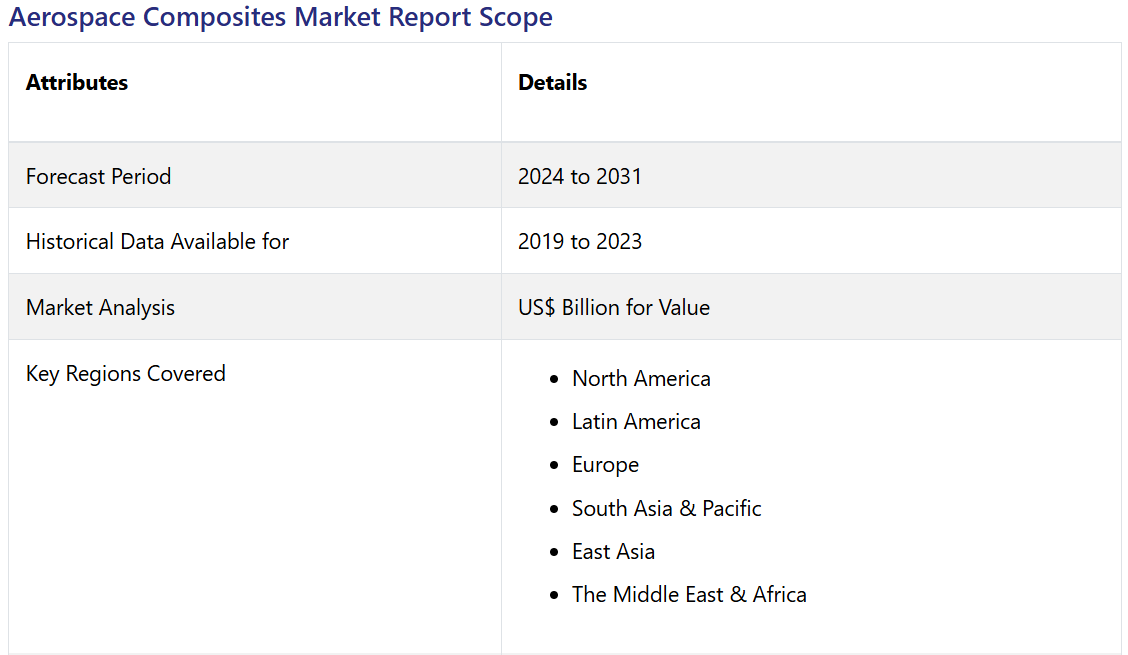Viewport: 1128px width, 655px height.
Task: Click the 2024 to 2031 value cell
Action: point(580,176)
